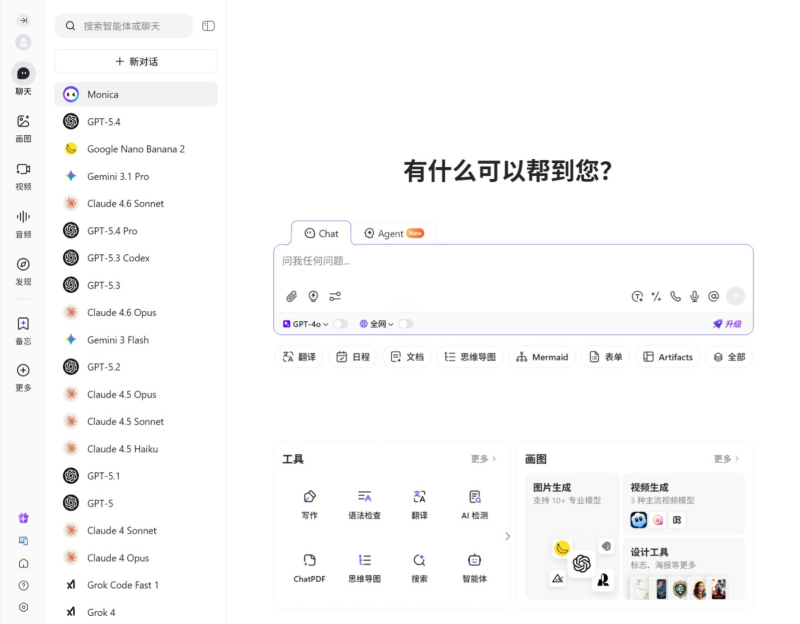Open the 画图 section in left sidebar
Image resolution: width=800 pixels, height=624 pixels.
[23, 128]
